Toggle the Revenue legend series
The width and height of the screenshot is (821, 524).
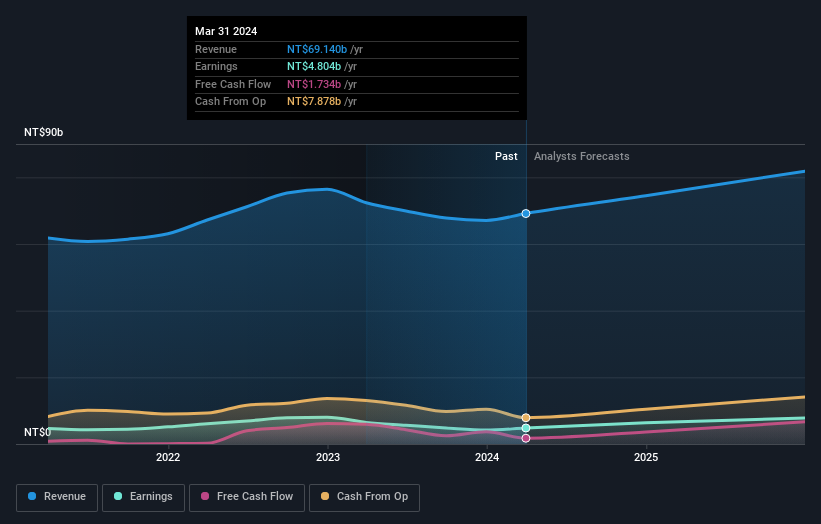(x=57, y=497)
